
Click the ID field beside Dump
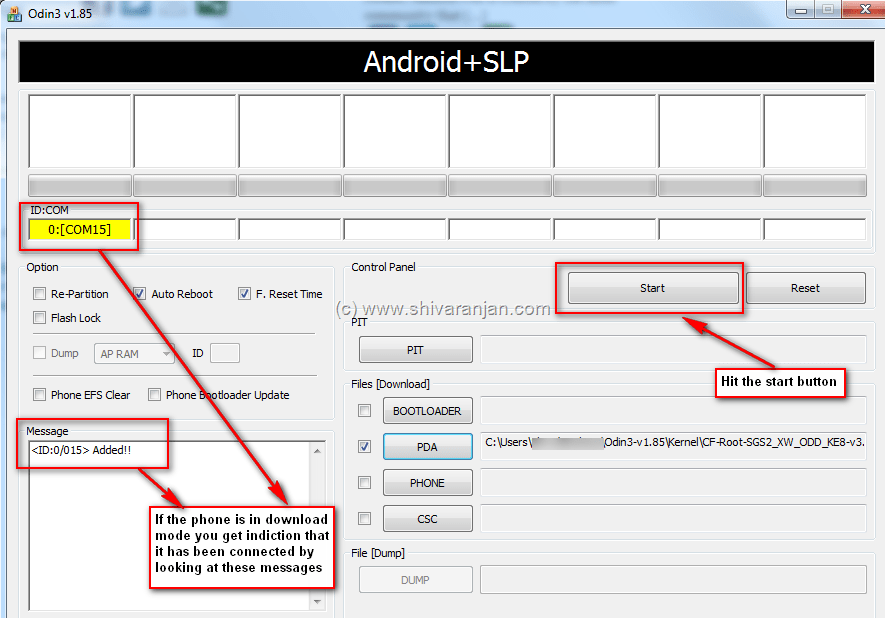pyautogui.click(x=225, y=353)
